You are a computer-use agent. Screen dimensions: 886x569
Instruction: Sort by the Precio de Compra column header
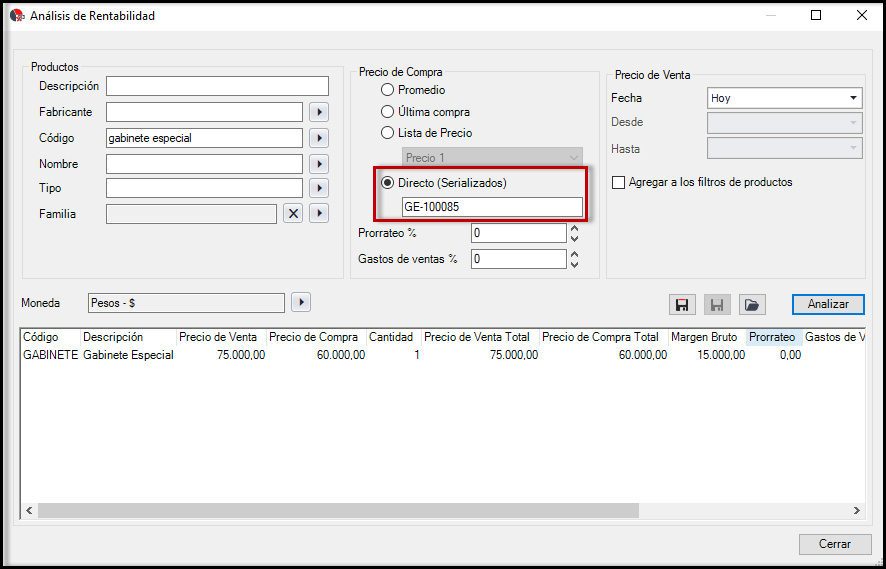[316, 337]
